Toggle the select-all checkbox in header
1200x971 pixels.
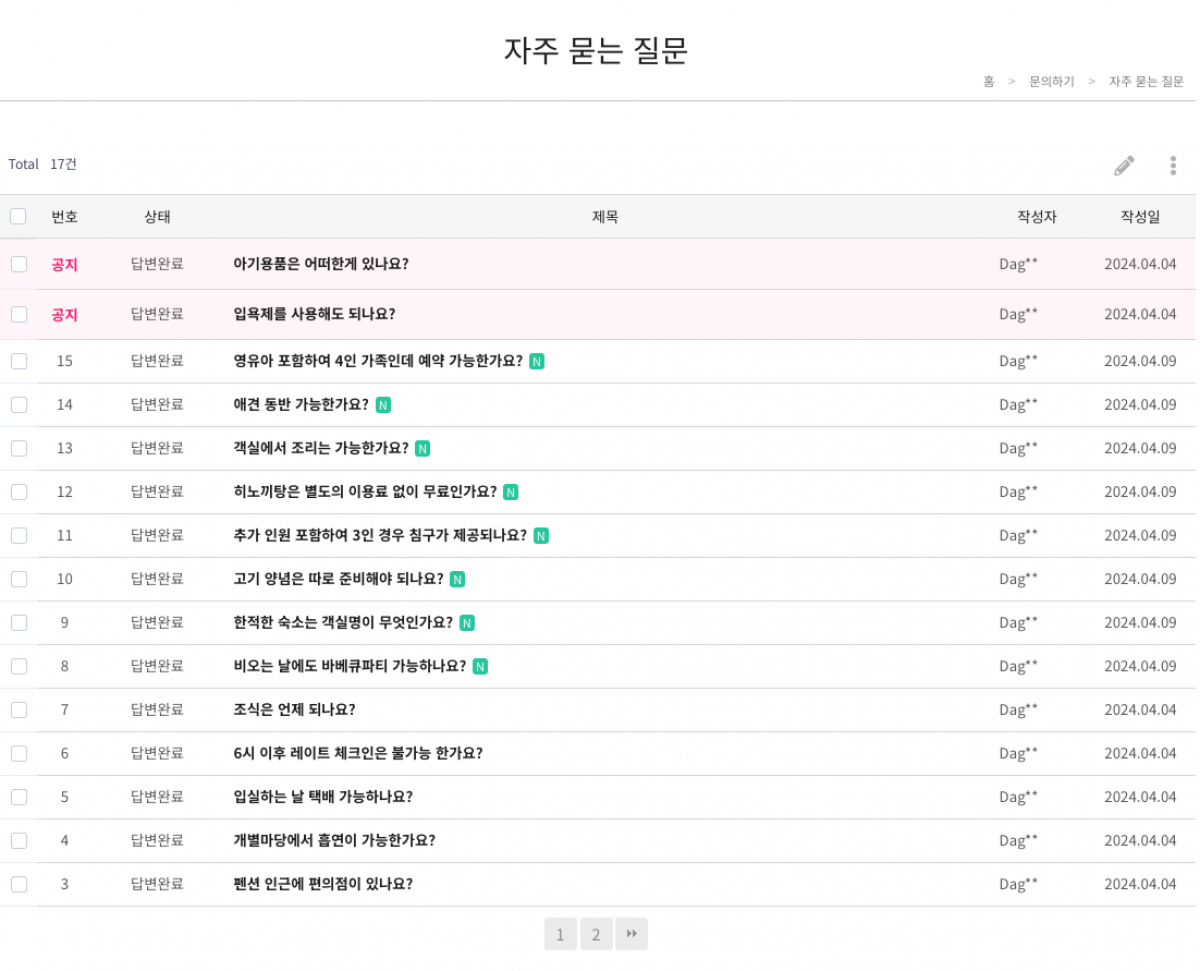[18, 216]
